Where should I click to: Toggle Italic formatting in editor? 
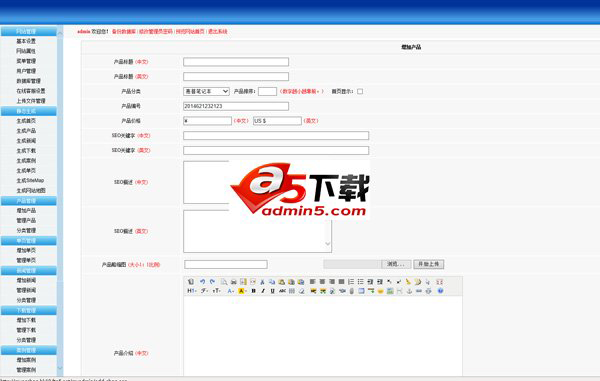point(263,291)
